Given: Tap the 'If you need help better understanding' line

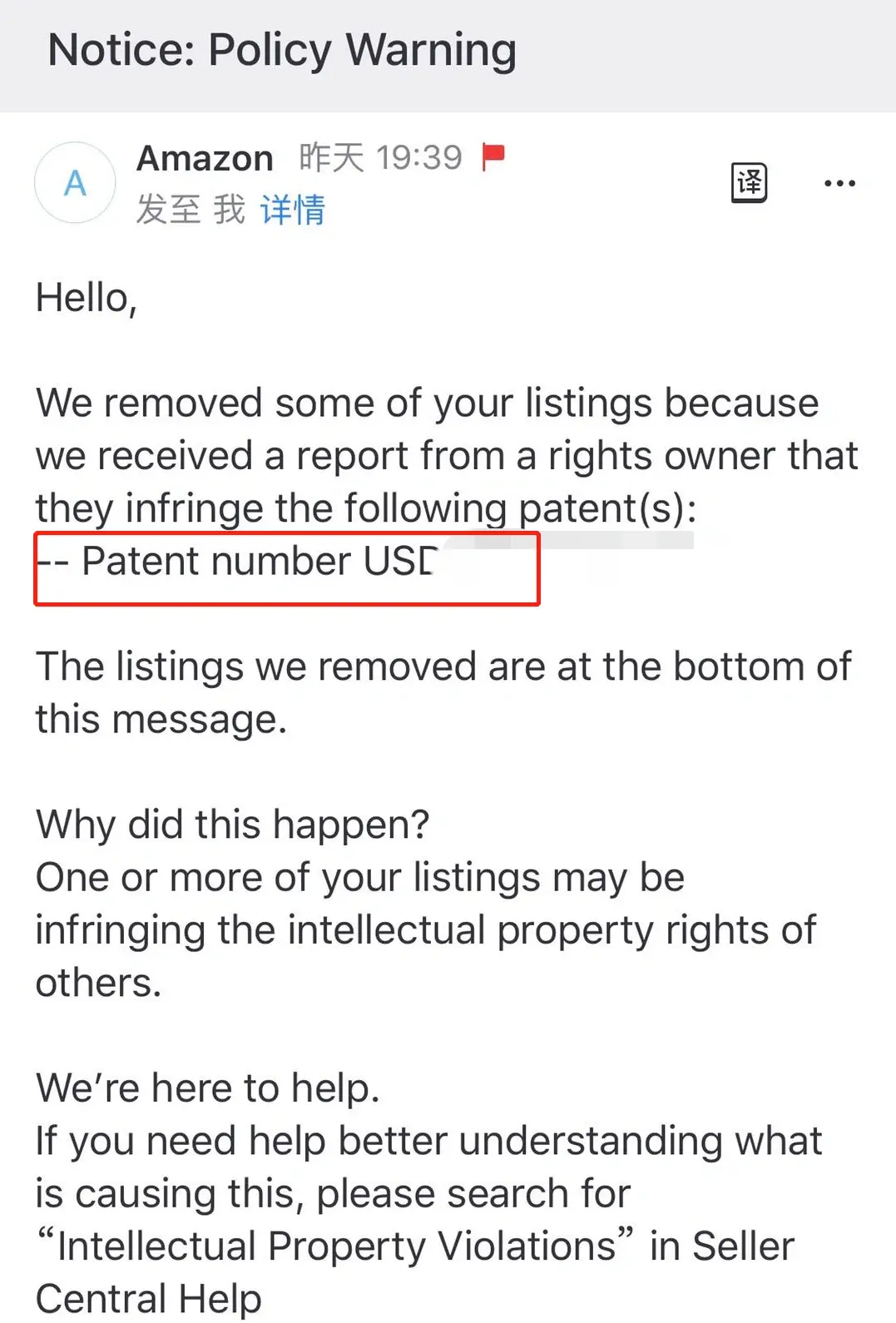Looking at the screenshot, I should click(428, 1141).
